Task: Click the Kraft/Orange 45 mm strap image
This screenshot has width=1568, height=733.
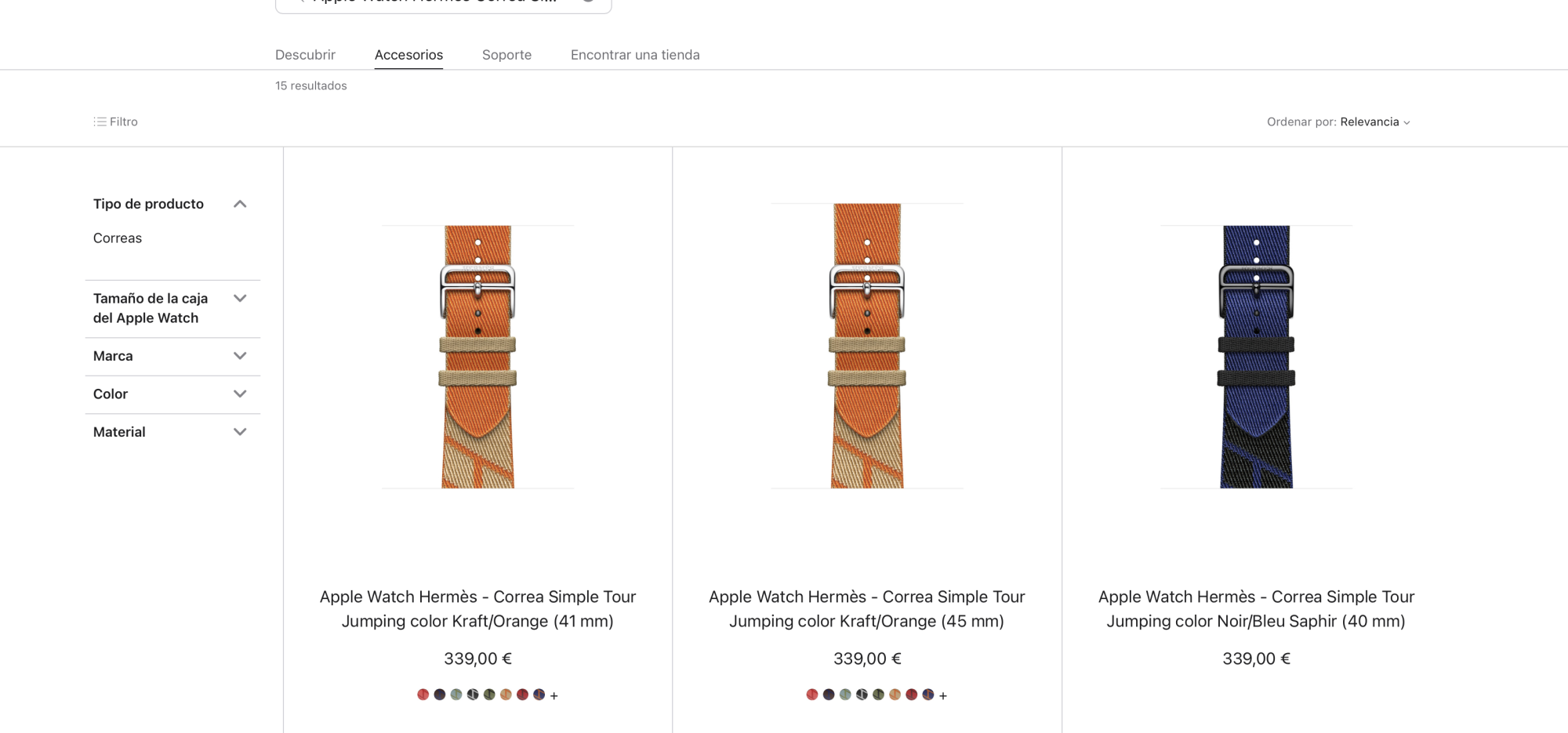Action: [867, 346]
